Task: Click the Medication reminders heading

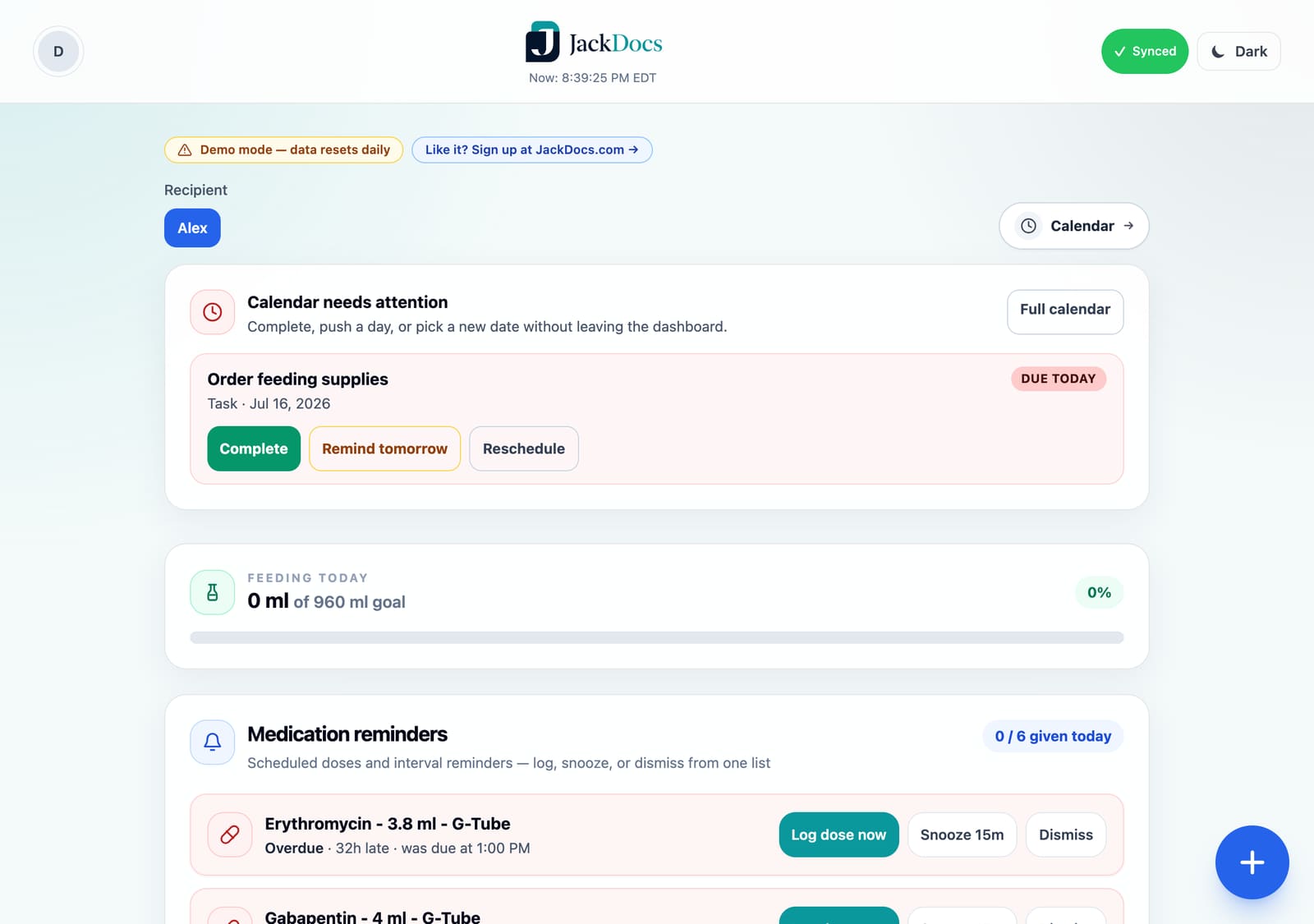Action: pos(347,733)
